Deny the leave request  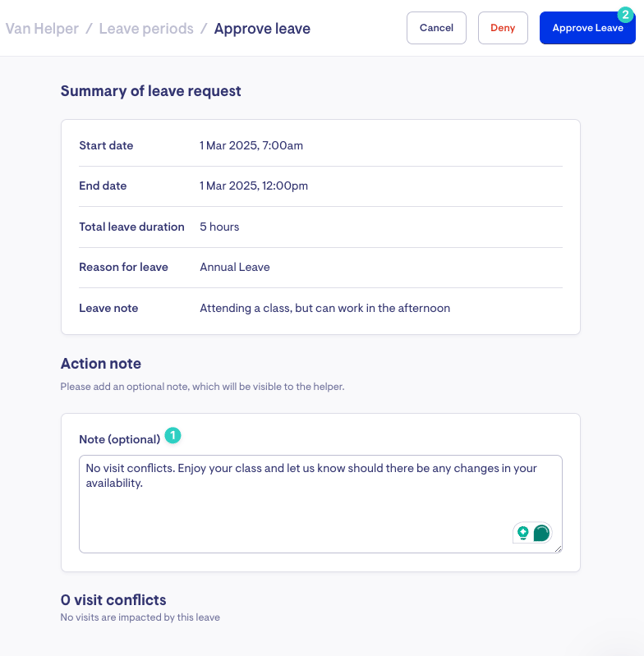coord(503,28)
